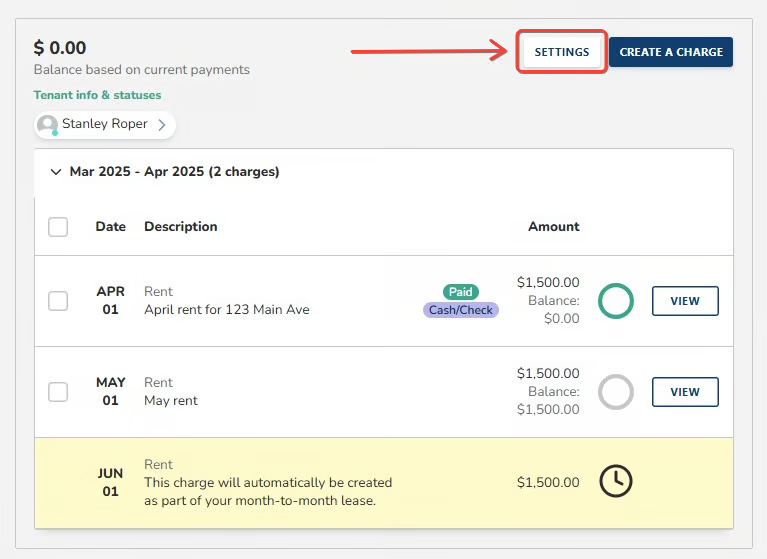Click the Cash/Check payment badge
767x559 pixels.
tap(461, 310)
